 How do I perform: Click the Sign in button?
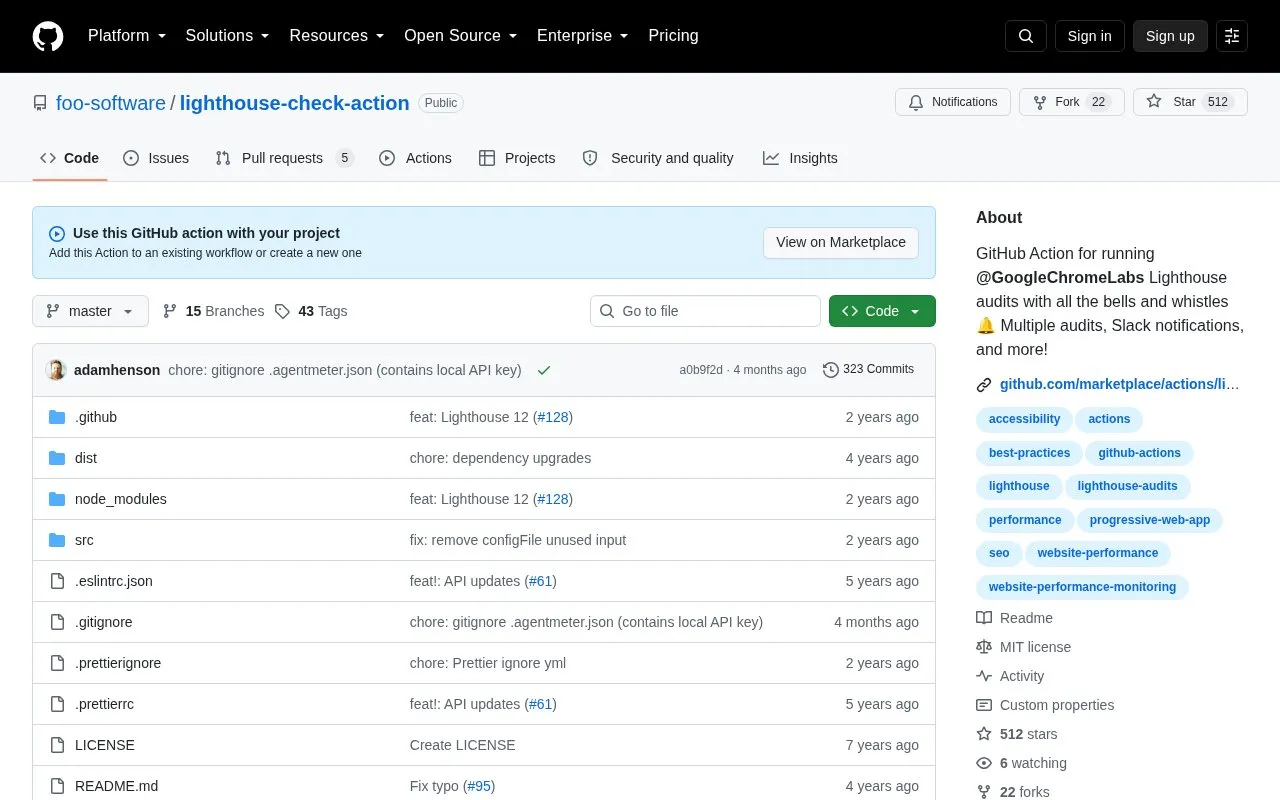(x=1089, y=36)
